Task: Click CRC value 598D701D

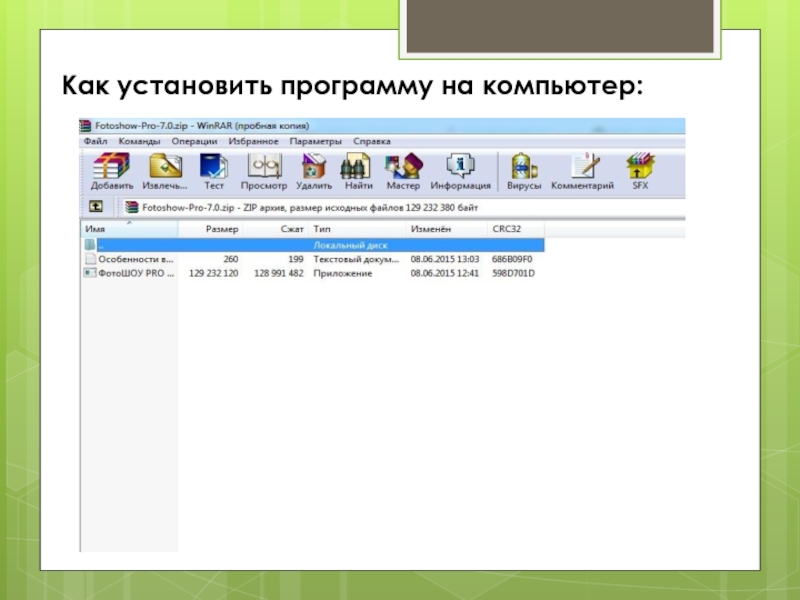Action: [513, 273]
